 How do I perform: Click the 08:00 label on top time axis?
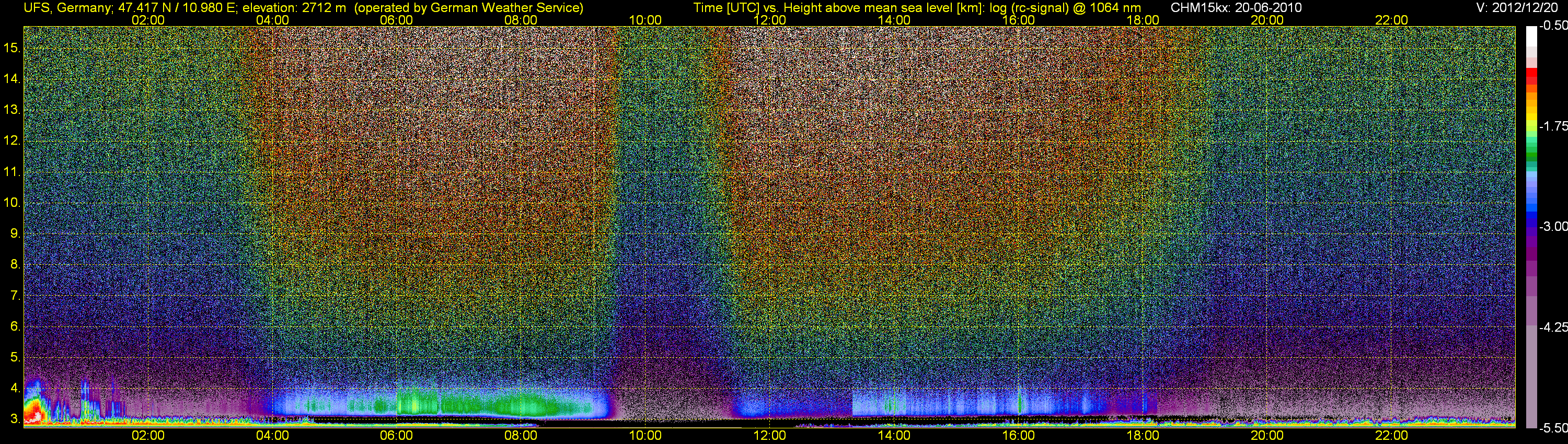pos(521,20)
